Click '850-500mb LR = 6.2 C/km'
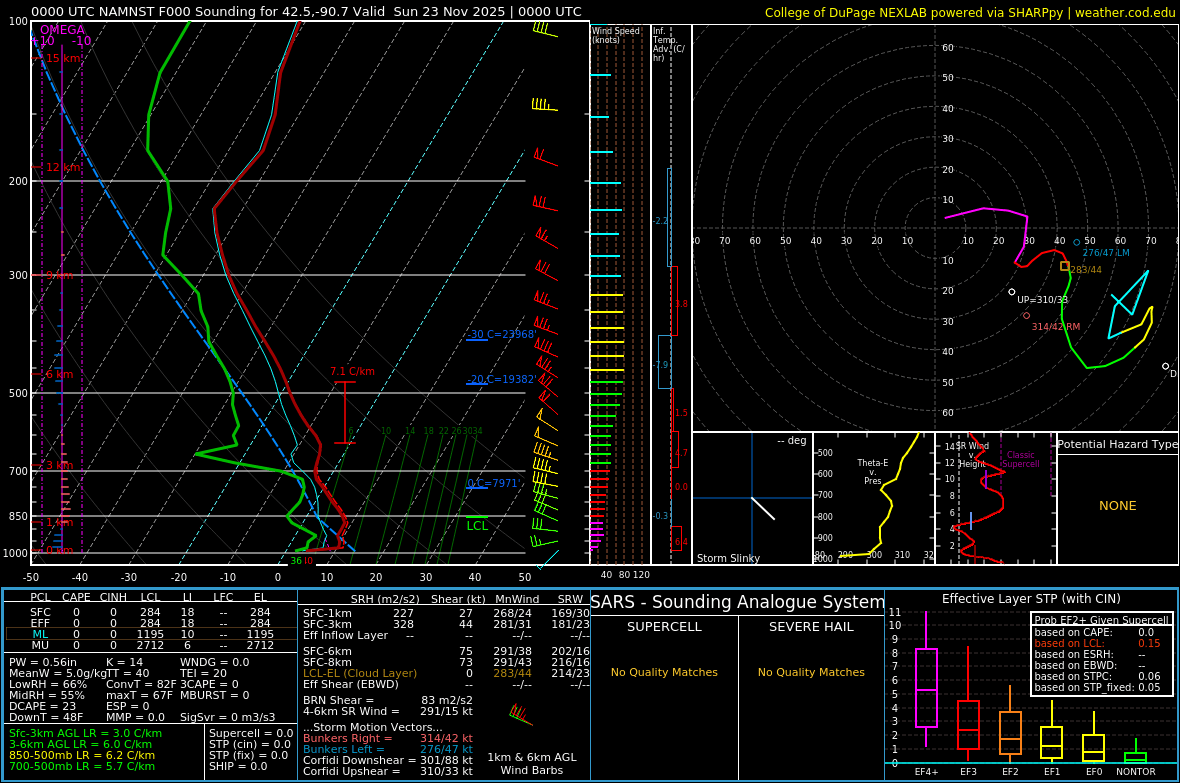Screen dimensions: 1180x783 [x=82, y=755]
